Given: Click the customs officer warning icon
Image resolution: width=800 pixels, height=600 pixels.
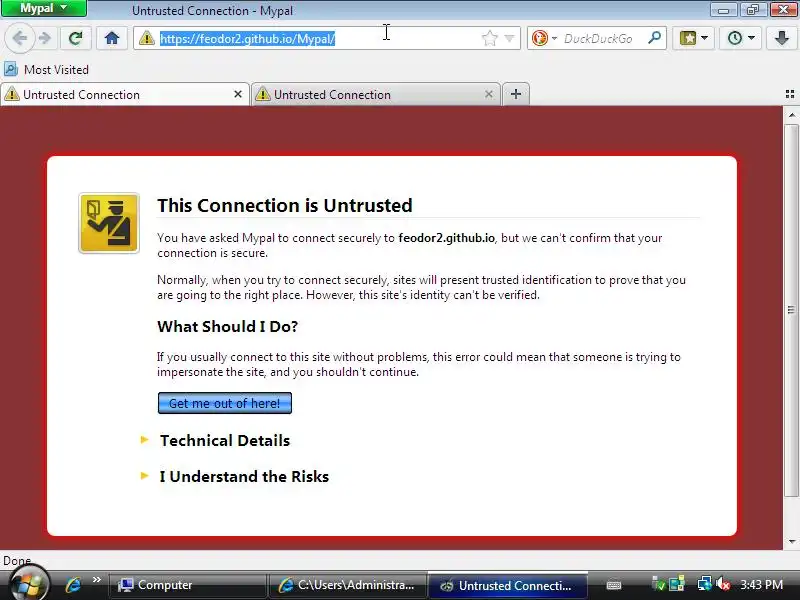Looking at the screenshot, I should 109,223.
